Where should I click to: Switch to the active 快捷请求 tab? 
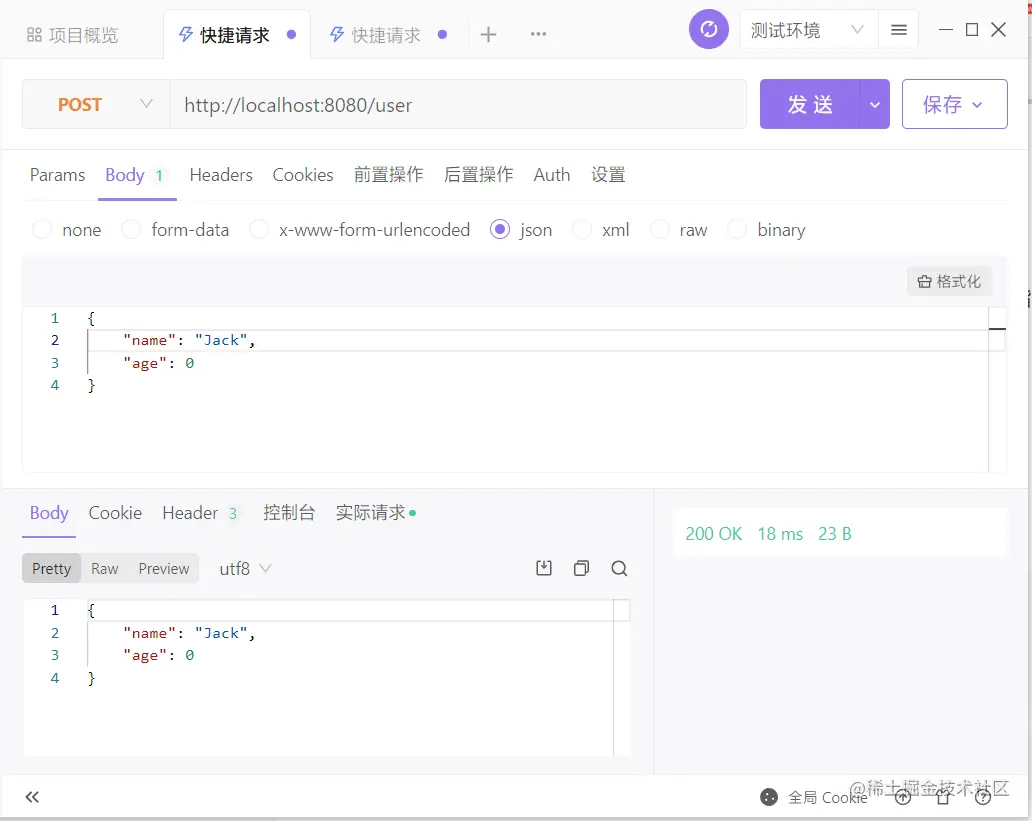click(x=236, y=34)
